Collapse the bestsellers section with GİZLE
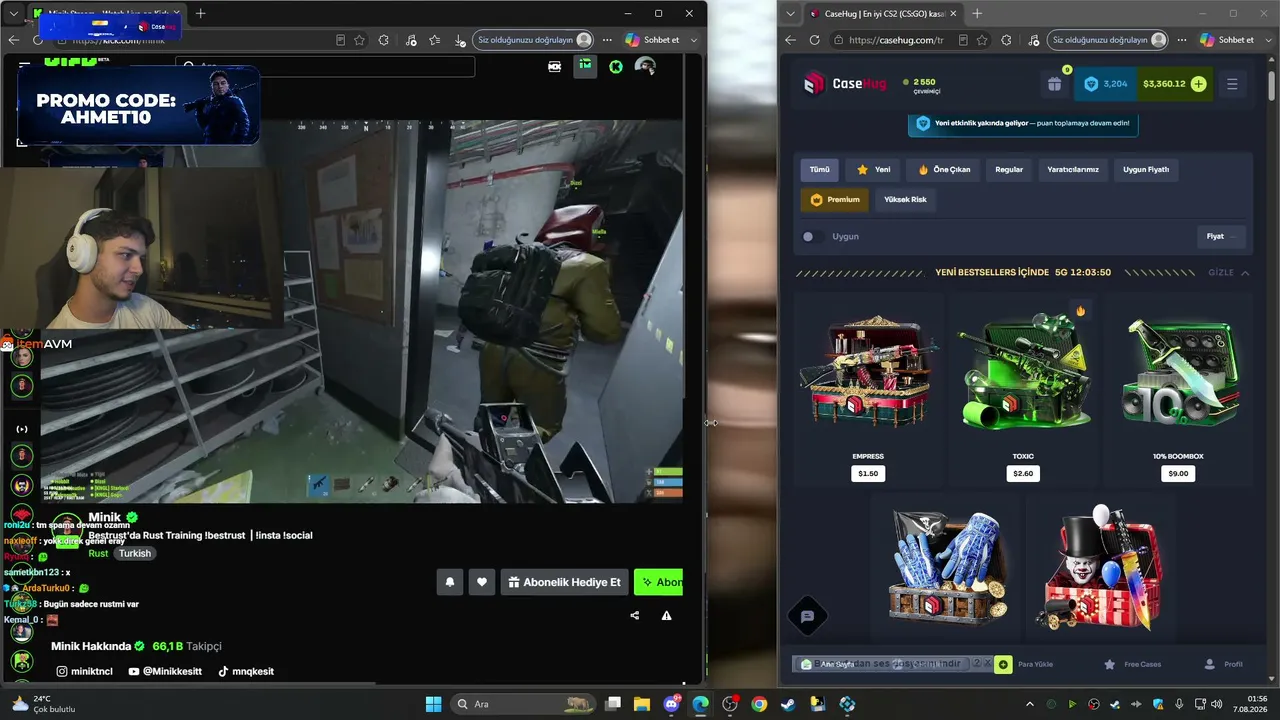Viewport: 1280px width, 720px height. 1229,273
